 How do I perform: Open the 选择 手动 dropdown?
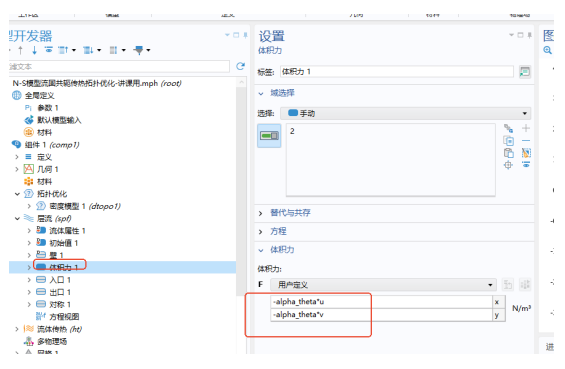405,114
